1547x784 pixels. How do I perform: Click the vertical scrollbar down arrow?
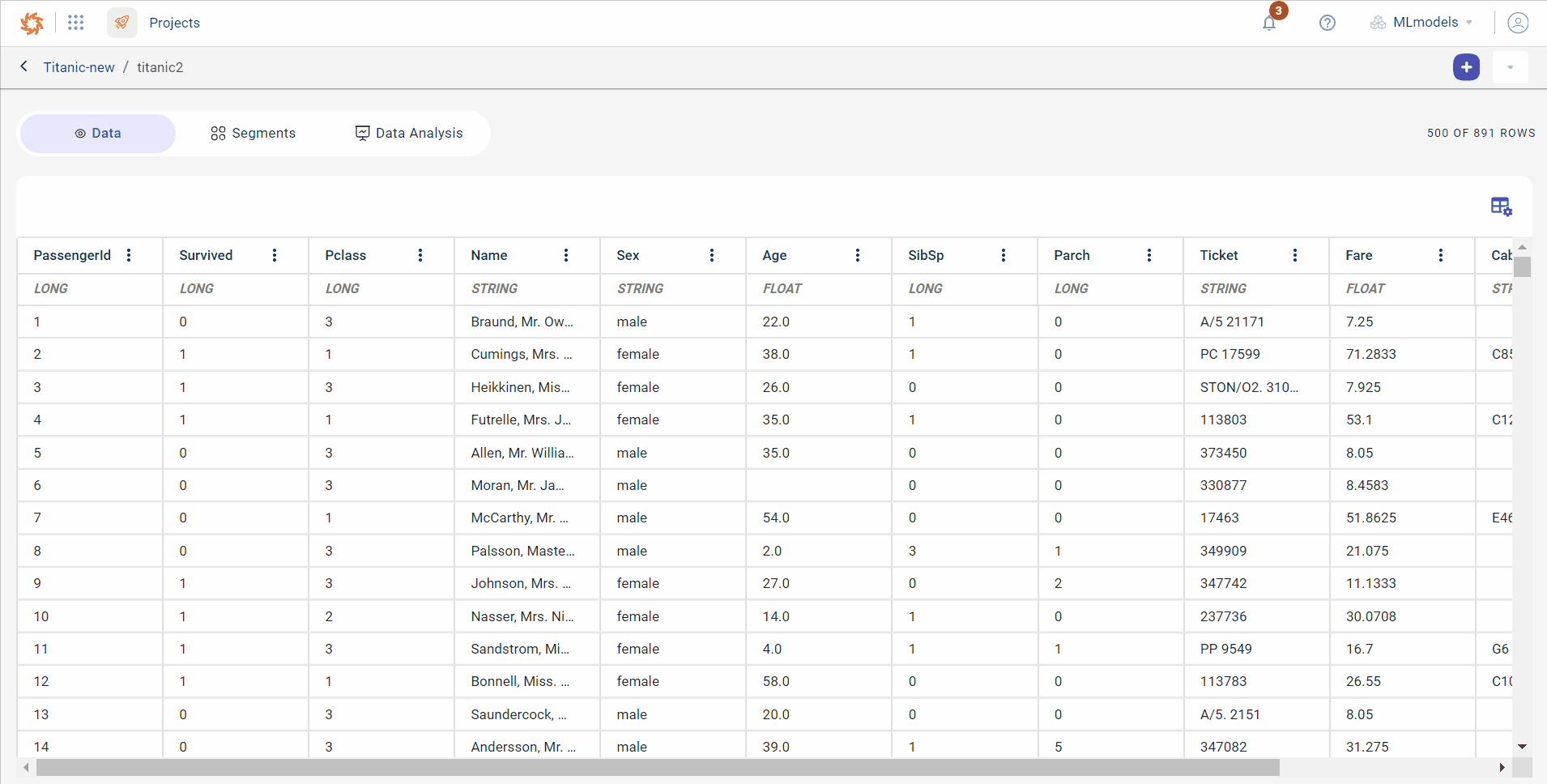pyautogui.click(x=1522, y=747)
